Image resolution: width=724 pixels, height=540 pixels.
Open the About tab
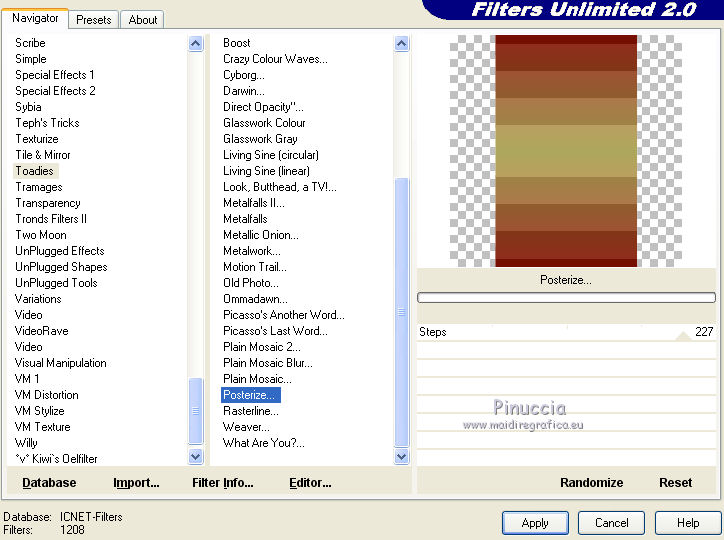click(x=143, y=20)
